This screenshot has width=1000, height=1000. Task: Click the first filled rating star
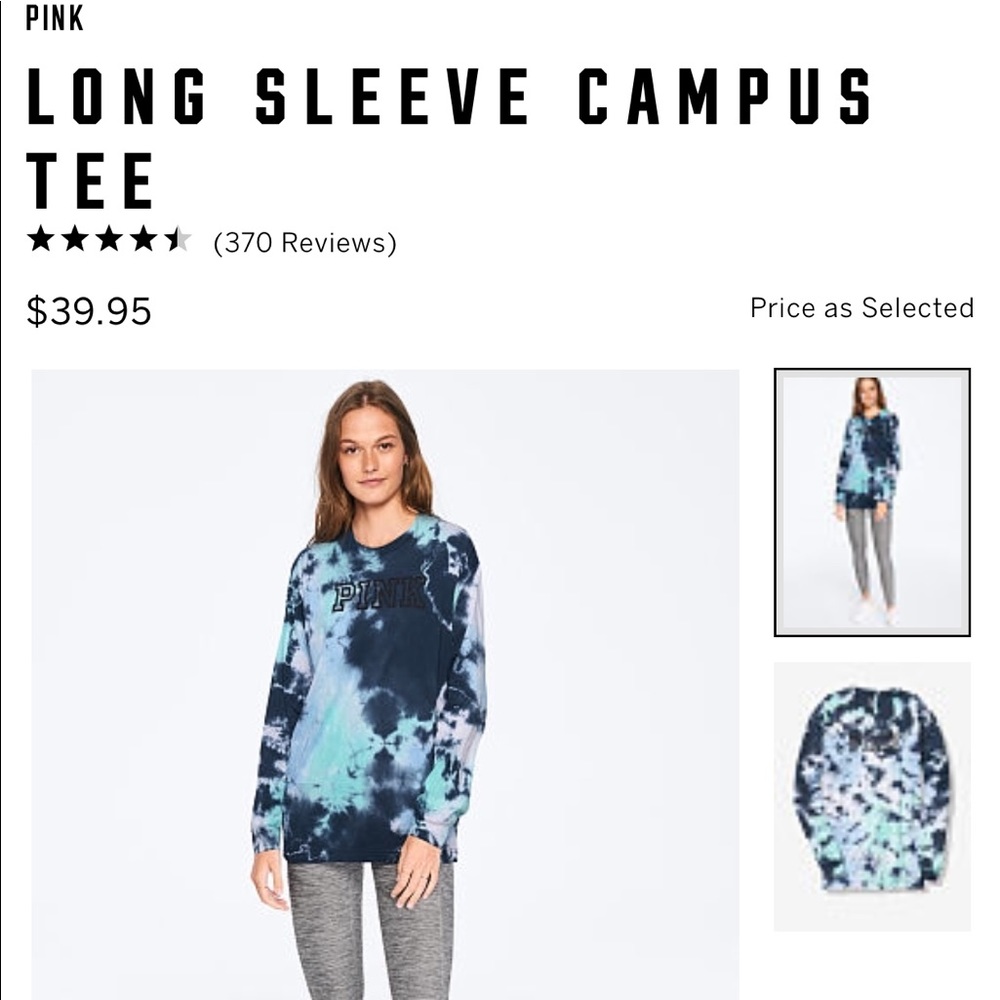tap(41, 240)
